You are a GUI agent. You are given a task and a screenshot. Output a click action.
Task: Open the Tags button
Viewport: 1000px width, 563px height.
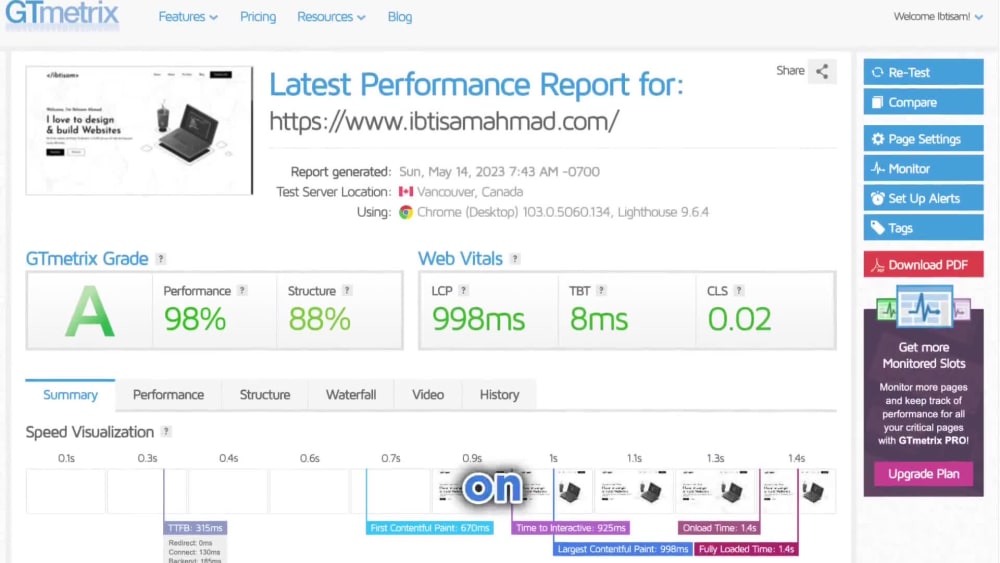pos(923,228)
